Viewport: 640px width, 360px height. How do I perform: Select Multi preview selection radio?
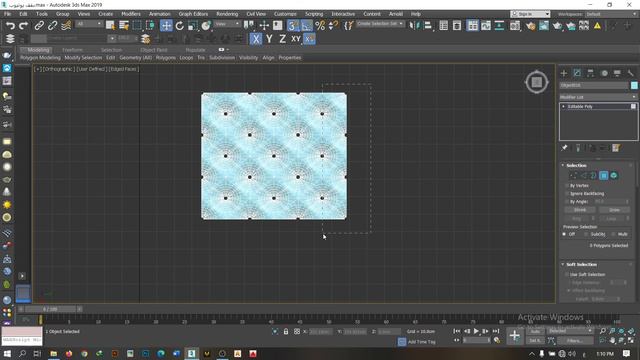tap(613, 234)
